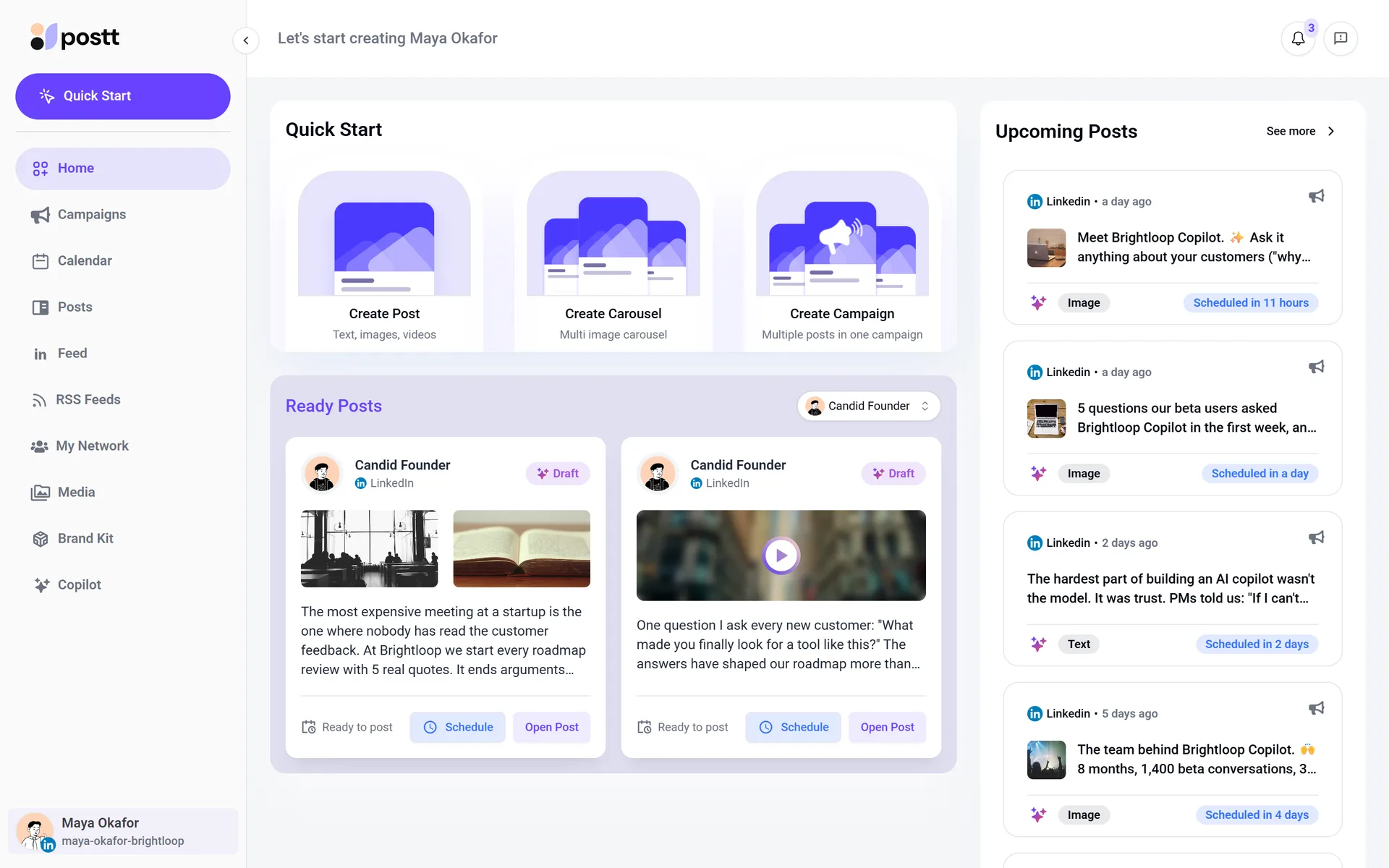Viewport: 1389px width, 868px height.
Task: Schedule the customer question draft post
Action: [794, 728]
